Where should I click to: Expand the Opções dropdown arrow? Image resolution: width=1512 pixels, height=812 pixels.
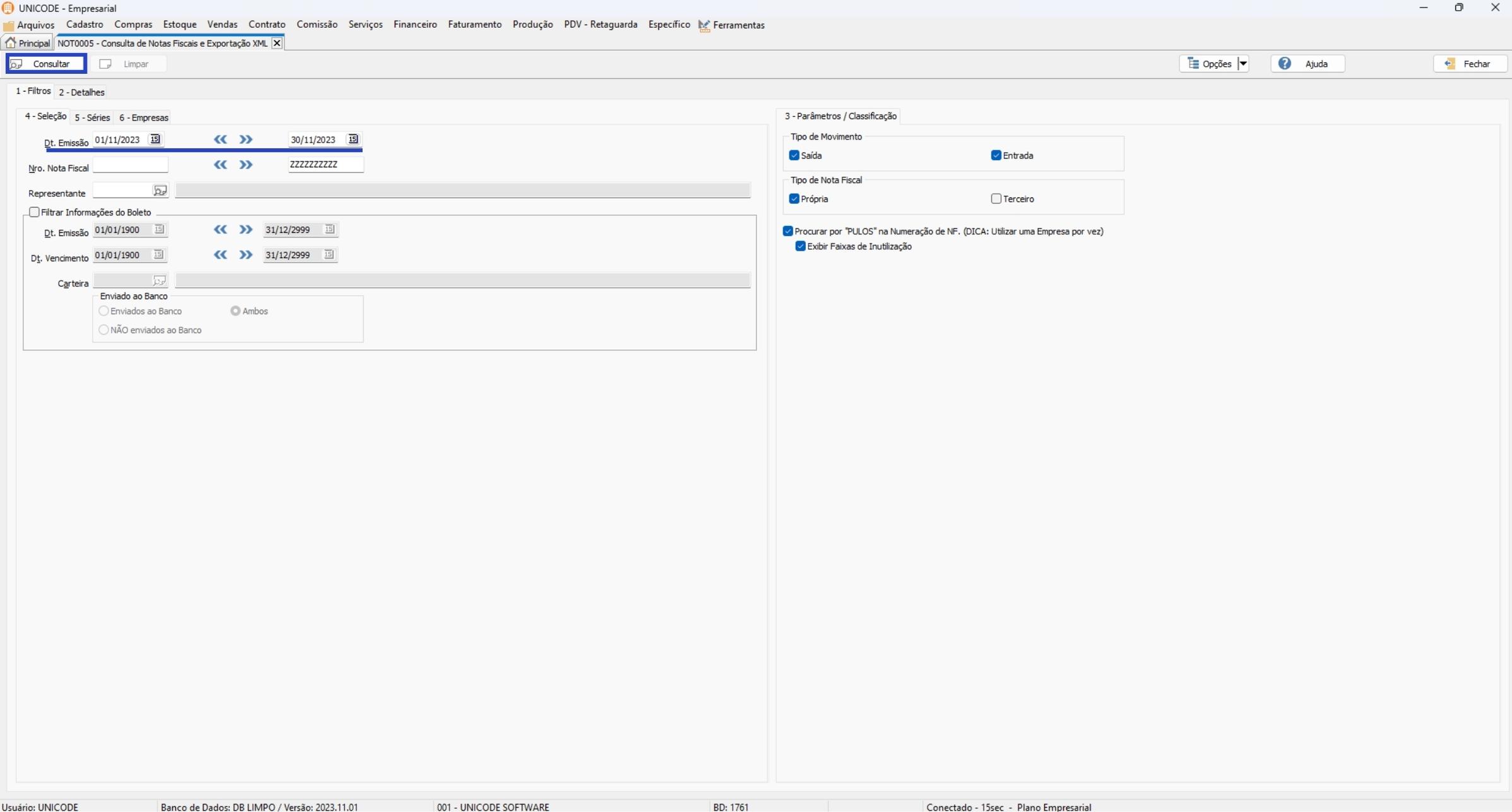pos(1243,64)
